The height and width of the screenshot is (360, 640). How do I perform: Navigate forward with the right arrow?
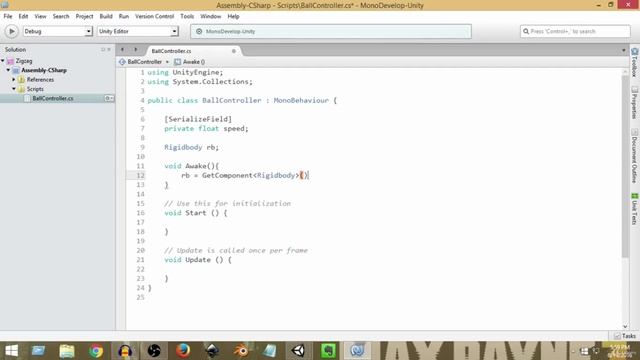pyautogui.click(x=136, y=50)
